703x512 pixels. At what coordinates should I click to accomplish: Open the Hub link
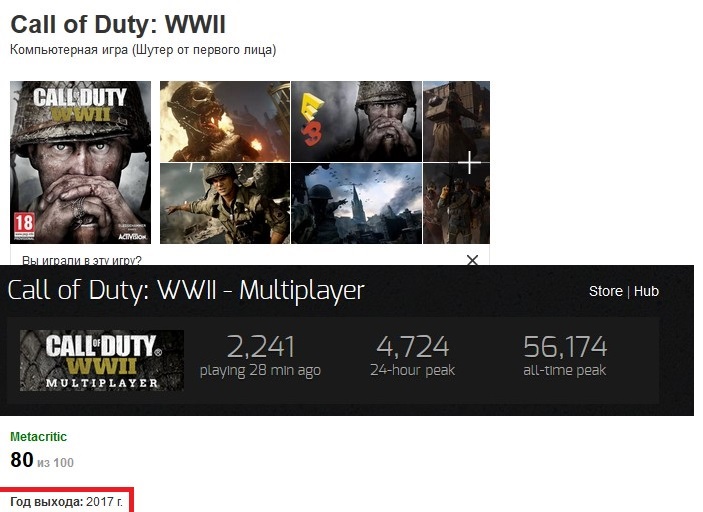(x=646, y=291)
